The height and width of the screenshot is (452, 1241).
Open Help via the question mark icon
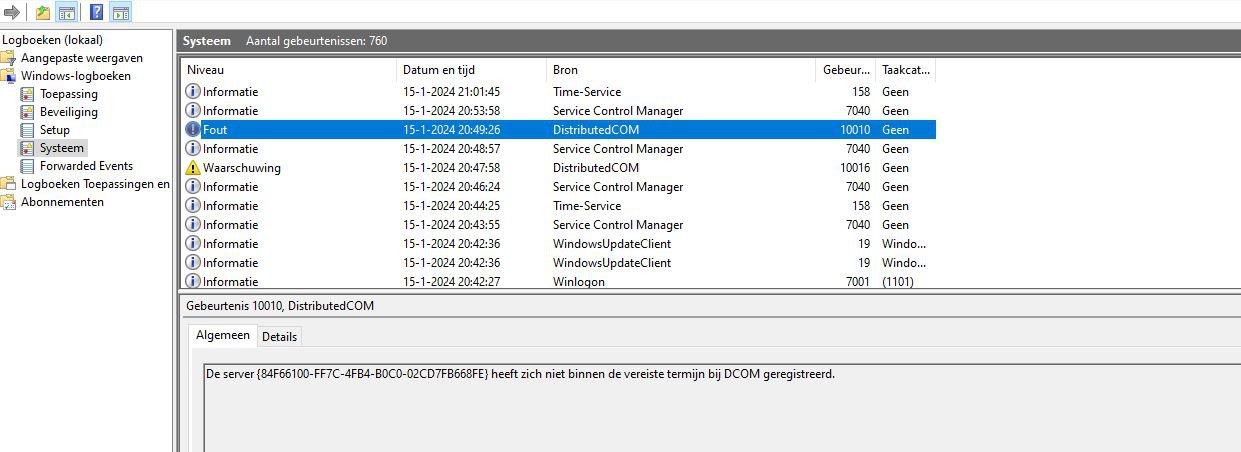pos(96,13)
